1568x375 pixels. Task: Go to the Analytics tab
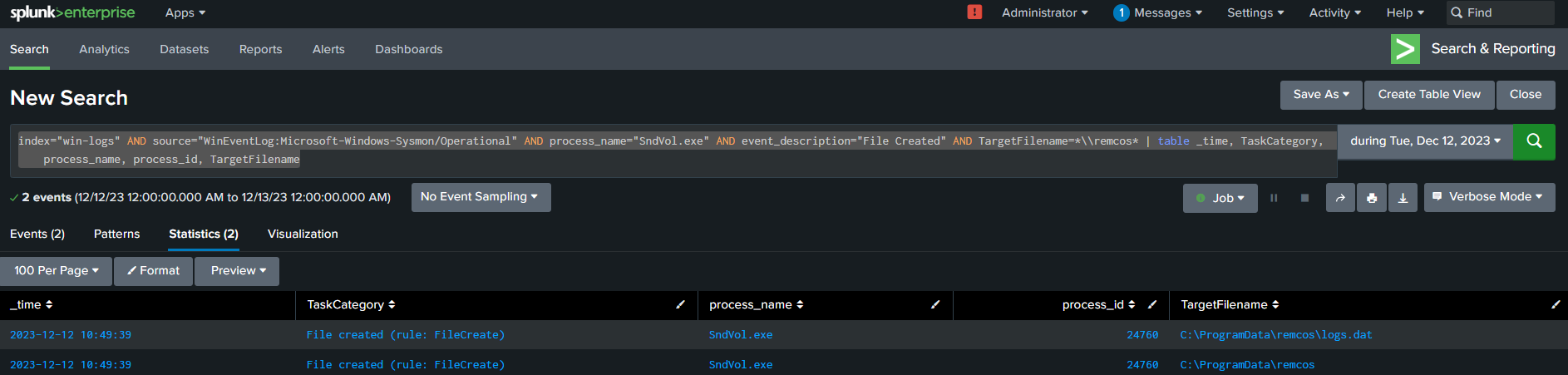(104, 49)
